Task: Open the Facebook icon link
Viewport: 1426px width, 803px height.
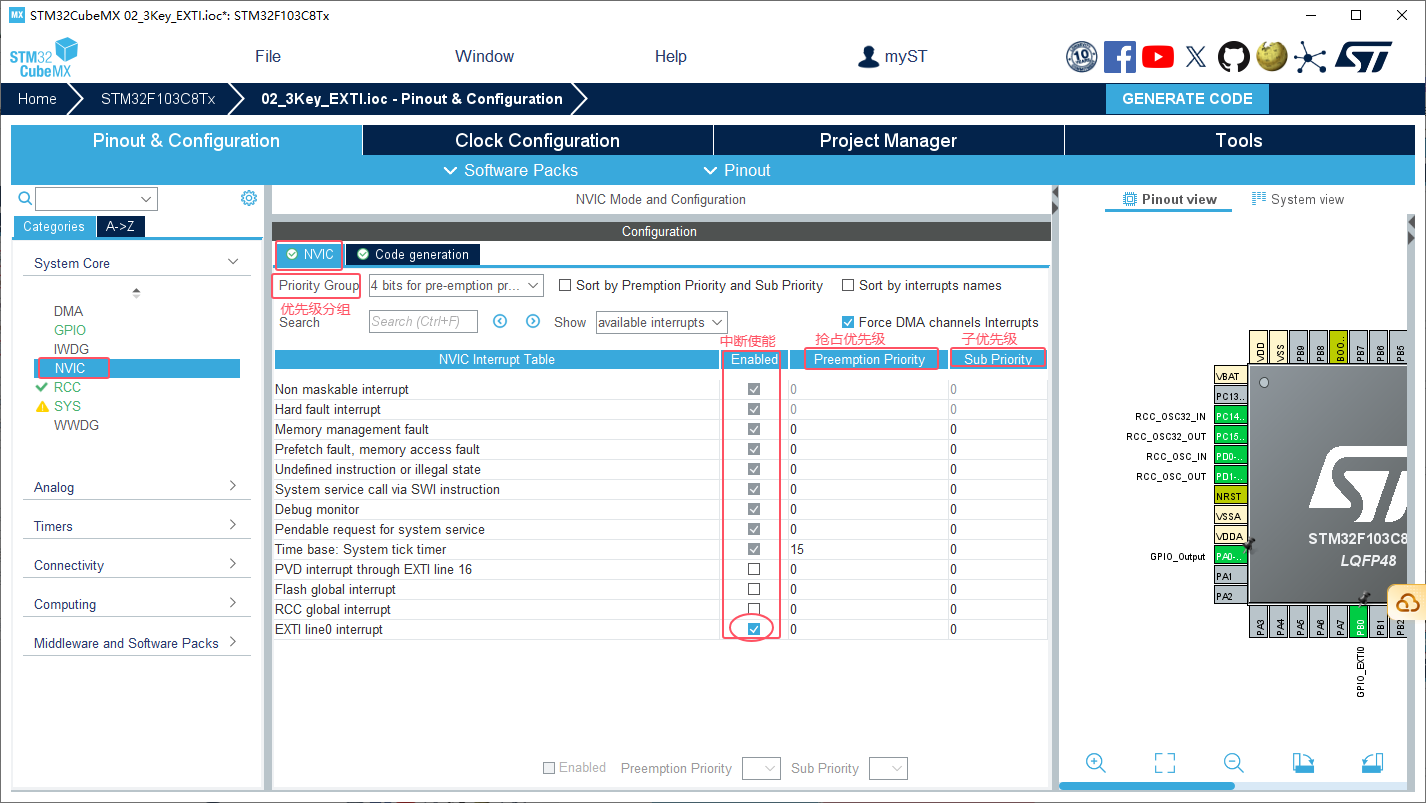Action: pos(1120,56)
